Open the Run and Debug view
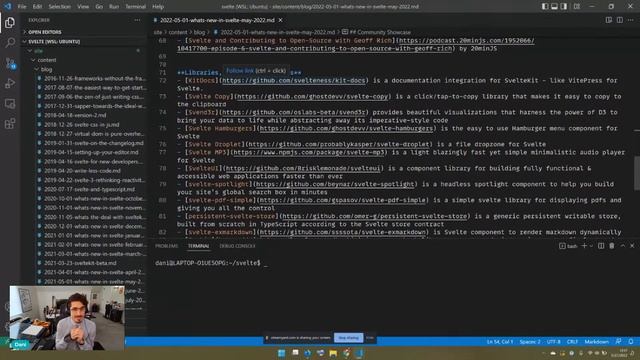640x360 pixels. click(10, 83)
